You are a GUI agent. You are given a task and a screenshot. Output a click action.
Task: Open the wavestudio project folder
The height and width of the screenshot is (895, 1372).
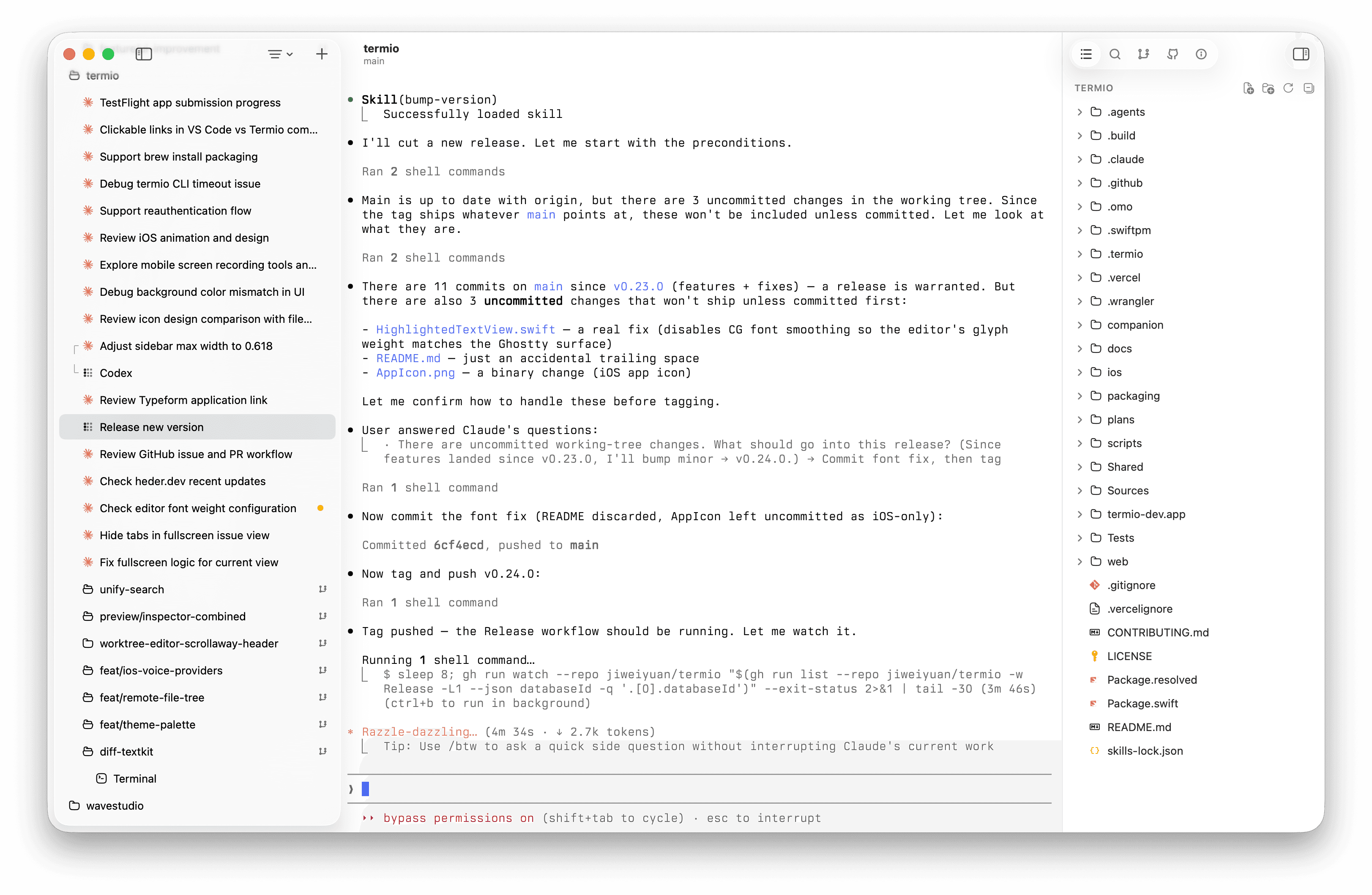click(197, 806)
